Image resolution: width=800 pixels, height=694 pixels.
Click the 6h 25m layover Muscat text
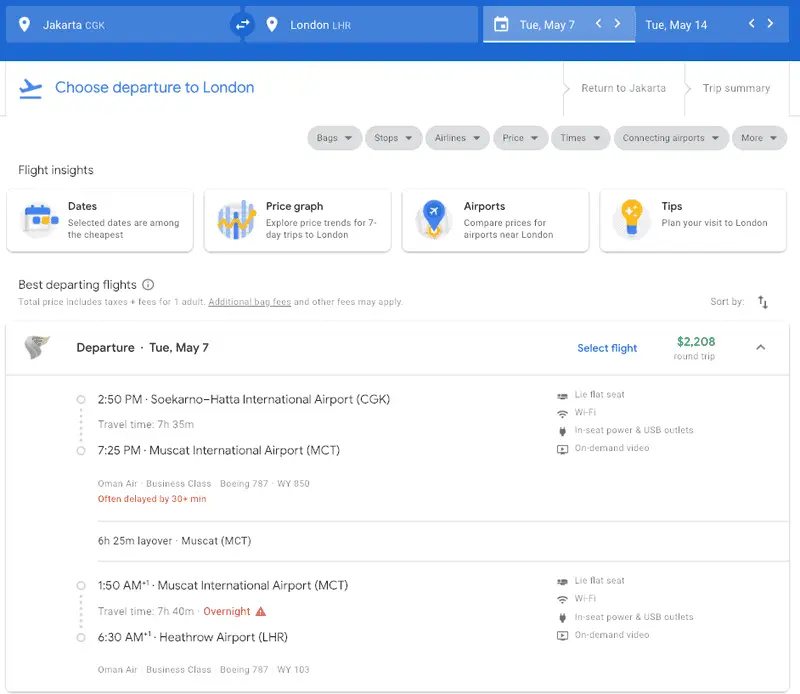(174, 541)
